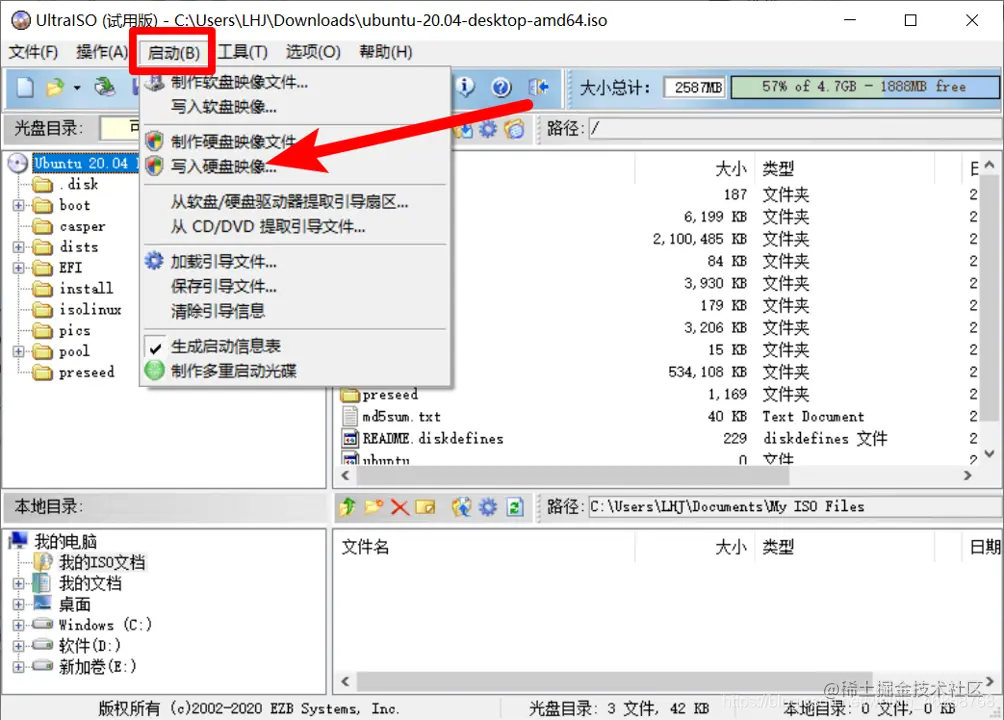Open the 操作(A) menu
This screenshot has width=1004, height=720.
pos(101,52)
